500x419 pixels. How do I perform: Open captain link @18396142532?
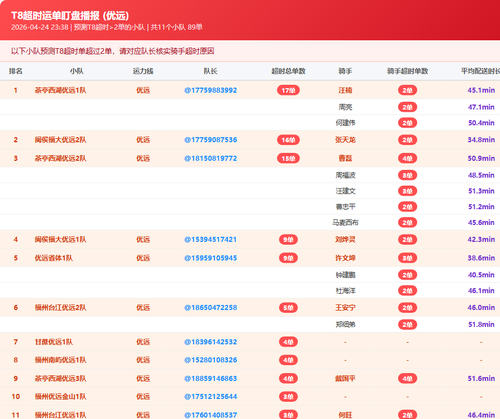[x=211, y=342]
